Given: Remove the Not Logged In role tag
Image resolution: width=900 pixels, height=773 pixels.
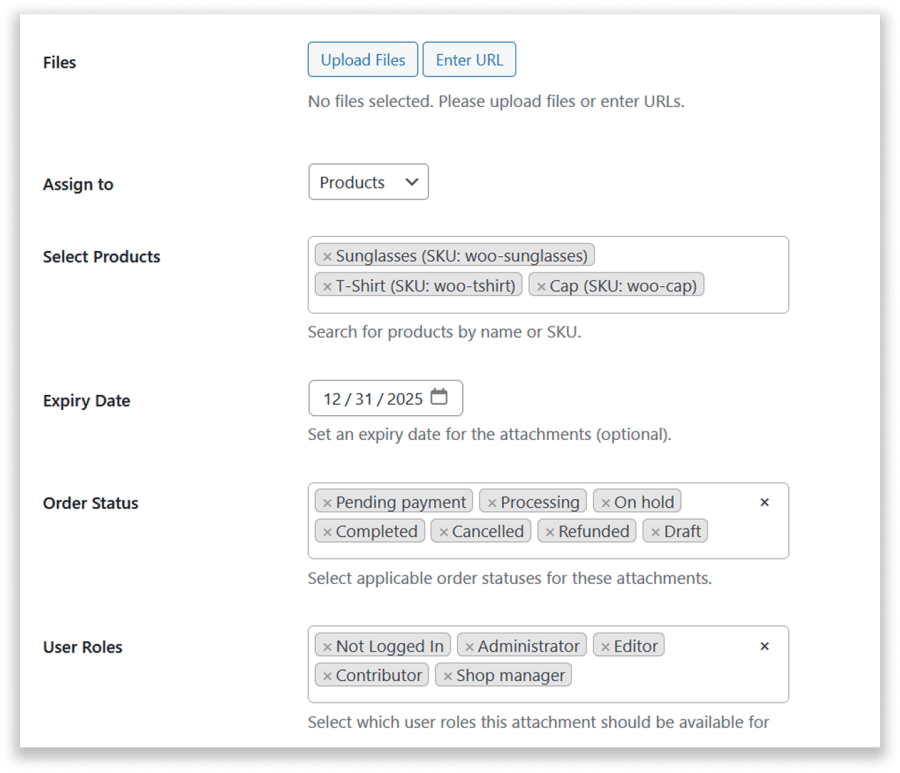Looking at the screenshot, I should pos(327,647).
